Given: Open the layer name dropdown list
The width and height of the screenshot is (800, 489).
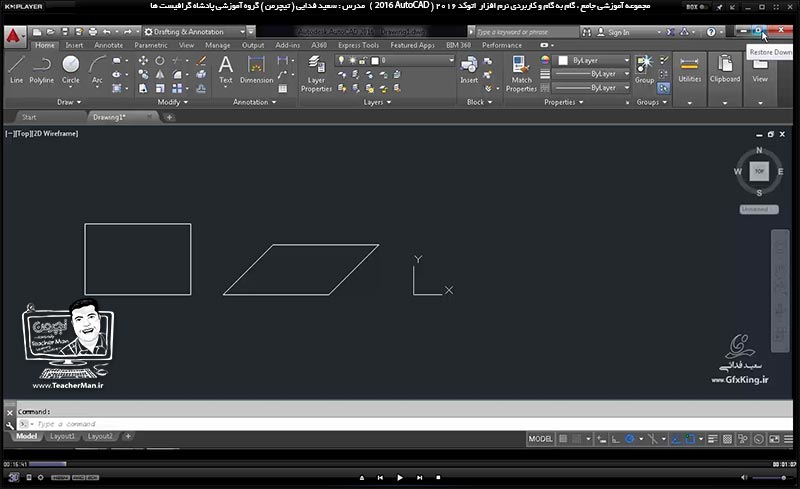Looking at the screenshot, I should (394, 60).
